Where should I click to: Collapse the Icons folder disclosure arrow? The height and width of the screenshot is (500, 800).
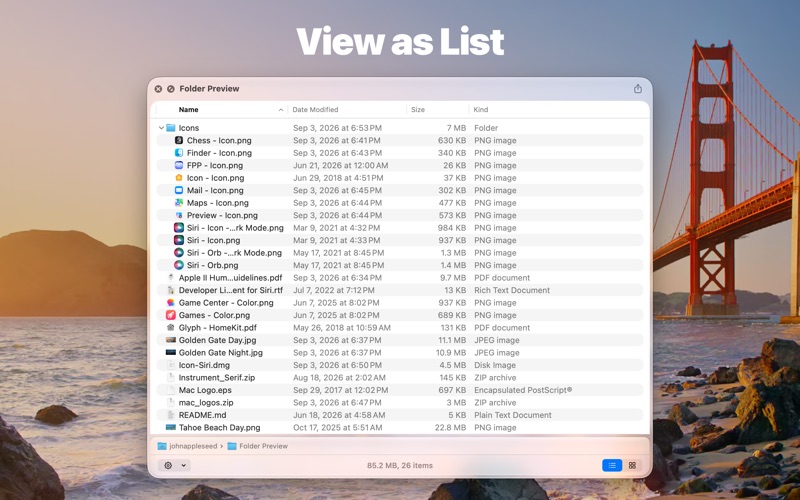[161, 128]
